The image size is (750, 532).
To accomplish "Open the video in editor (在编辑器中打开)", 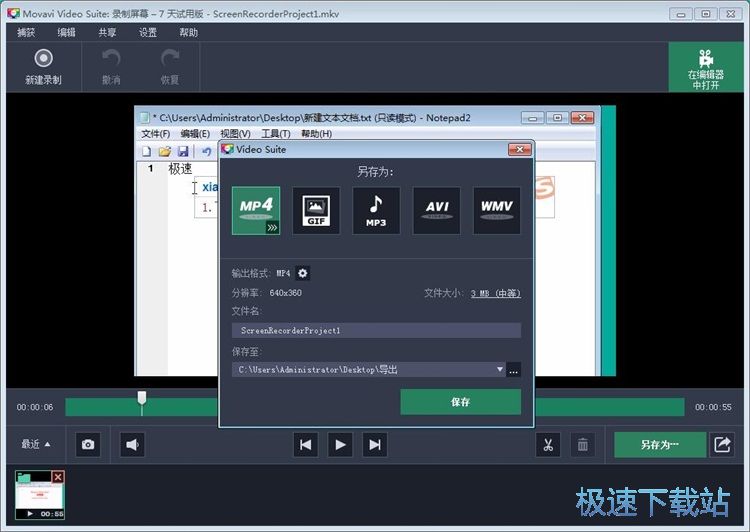I will (706, 67).
